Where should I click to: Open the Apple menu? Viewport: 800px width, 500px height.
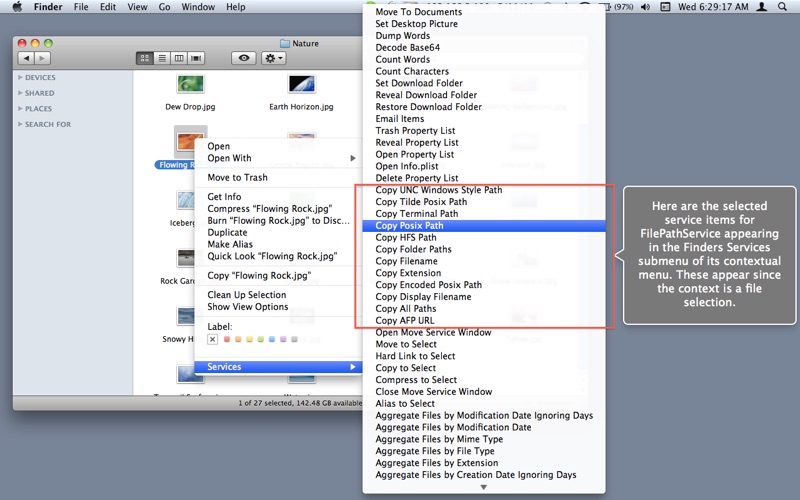[17, 7]
